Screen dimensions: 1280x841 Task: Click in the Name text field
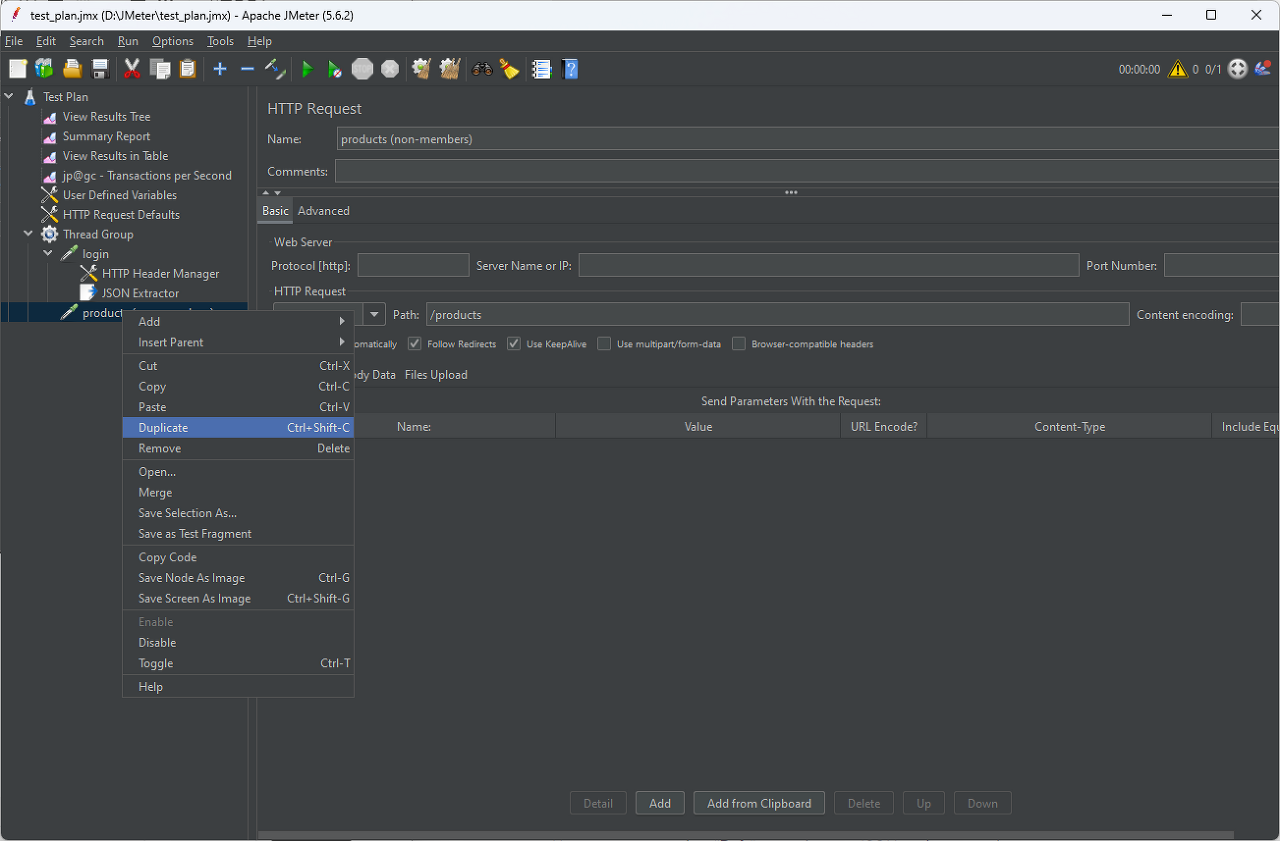(808, 139)
